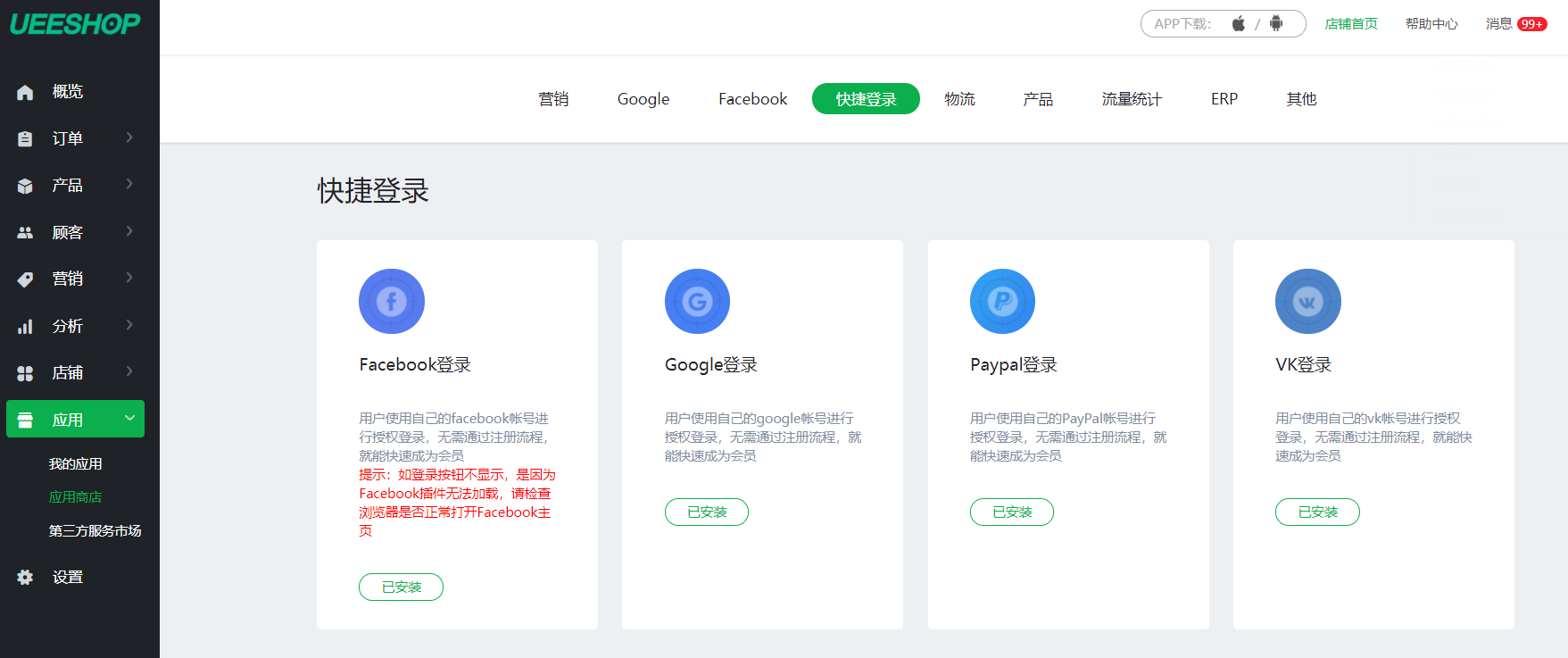Expand the 订单 menu chevron
Screen dimensions: 1568x658
pyautogui.click(x=129, y=137)
